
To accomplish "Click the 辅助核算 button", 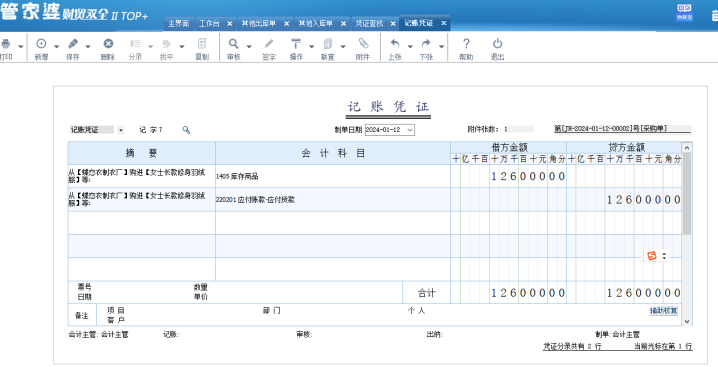I will [664, 311].
